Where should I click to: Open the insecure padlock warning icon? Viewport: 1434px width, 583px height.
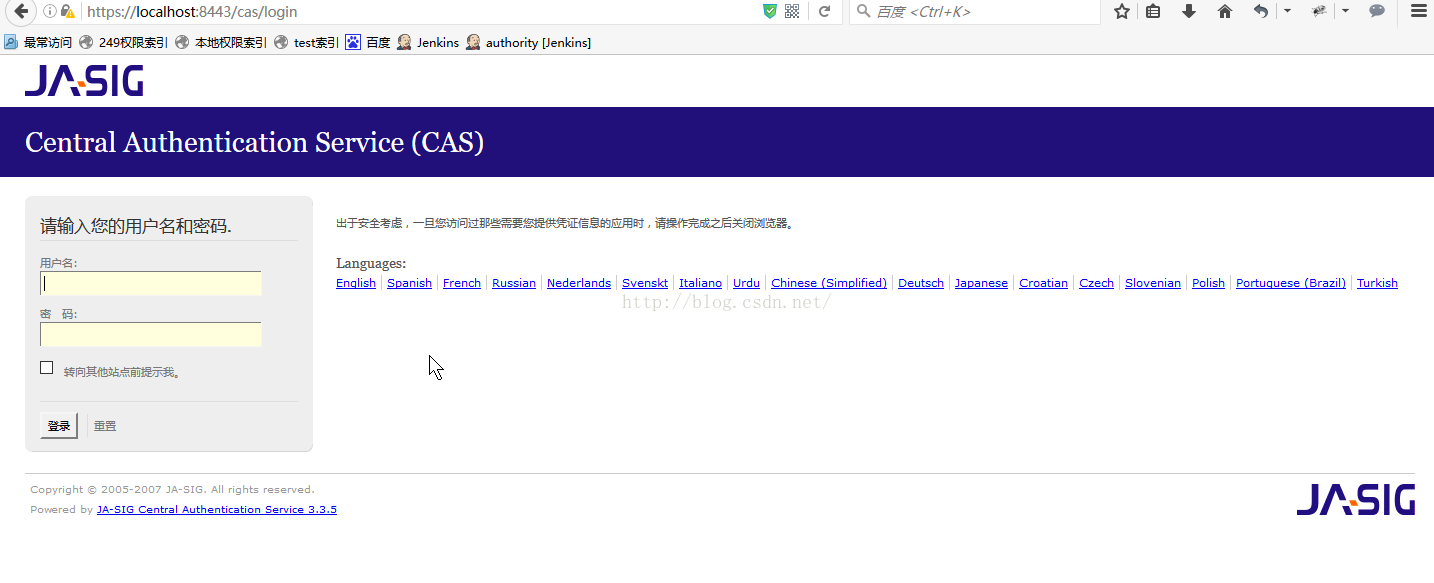coord(67,12)
